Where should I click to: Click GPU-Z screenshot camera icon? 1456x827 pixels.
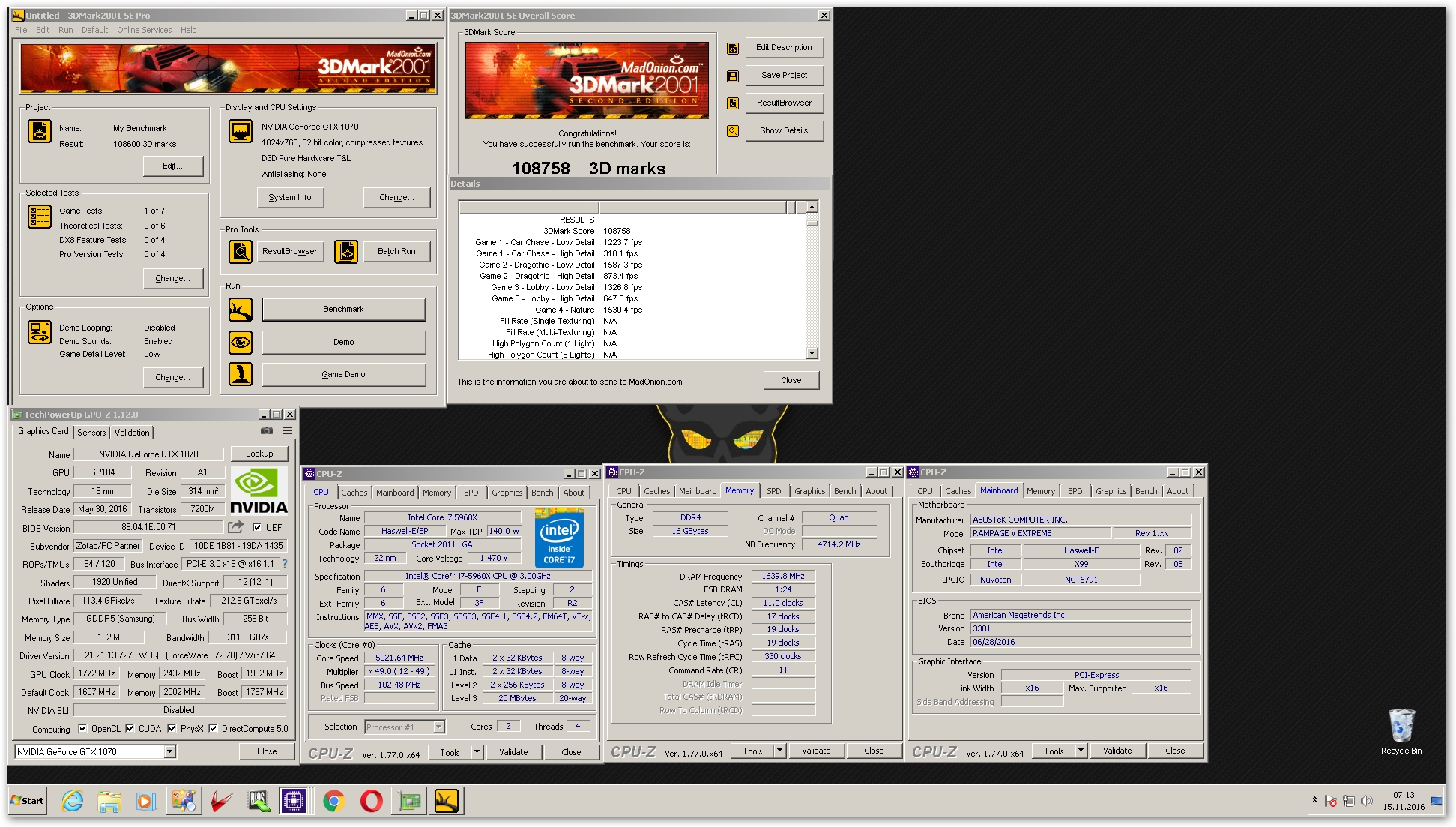click(x=267, y=431)
